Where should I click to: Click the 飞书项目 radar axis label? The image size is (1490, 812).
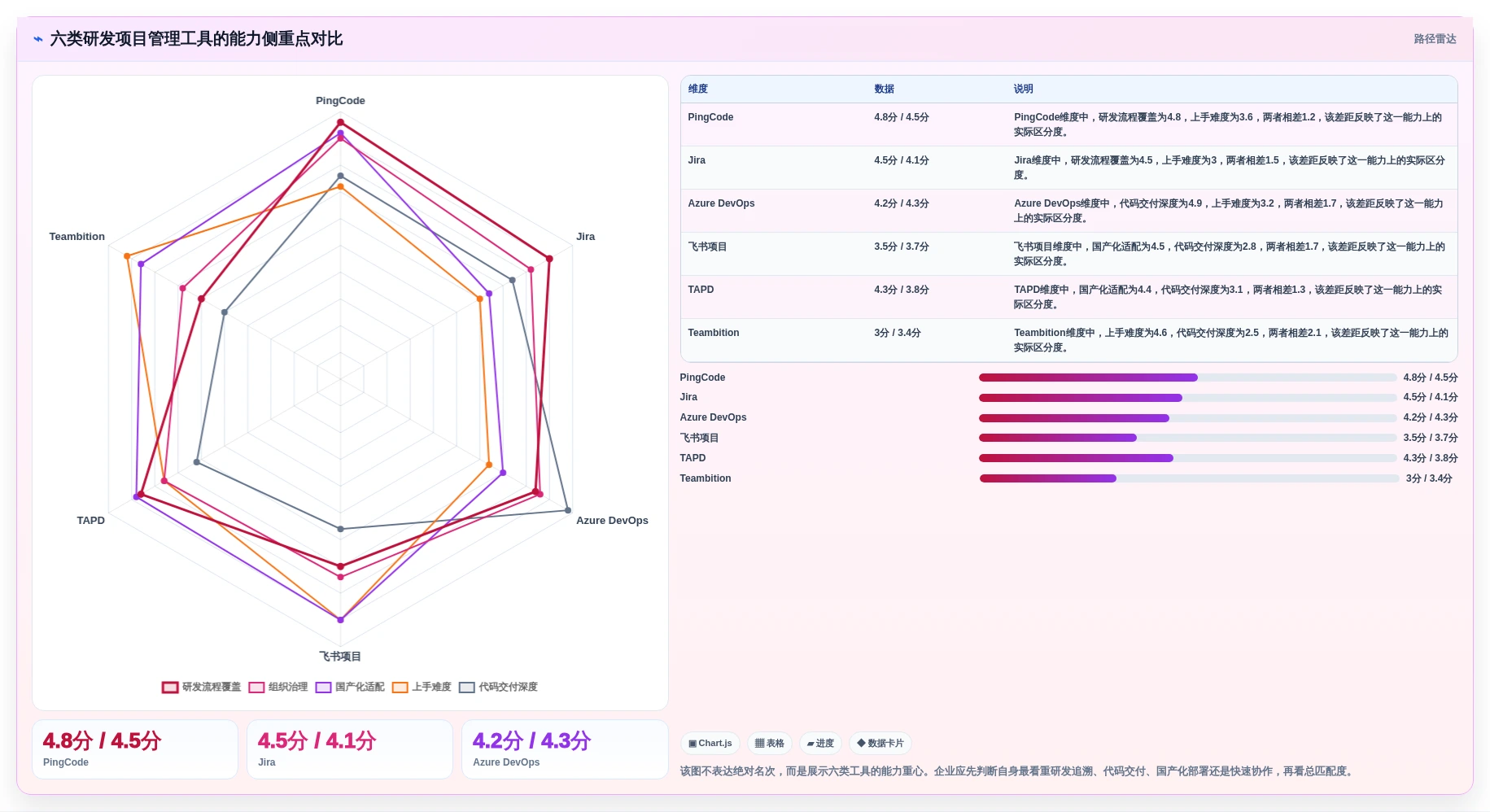(x=340, y=657)
